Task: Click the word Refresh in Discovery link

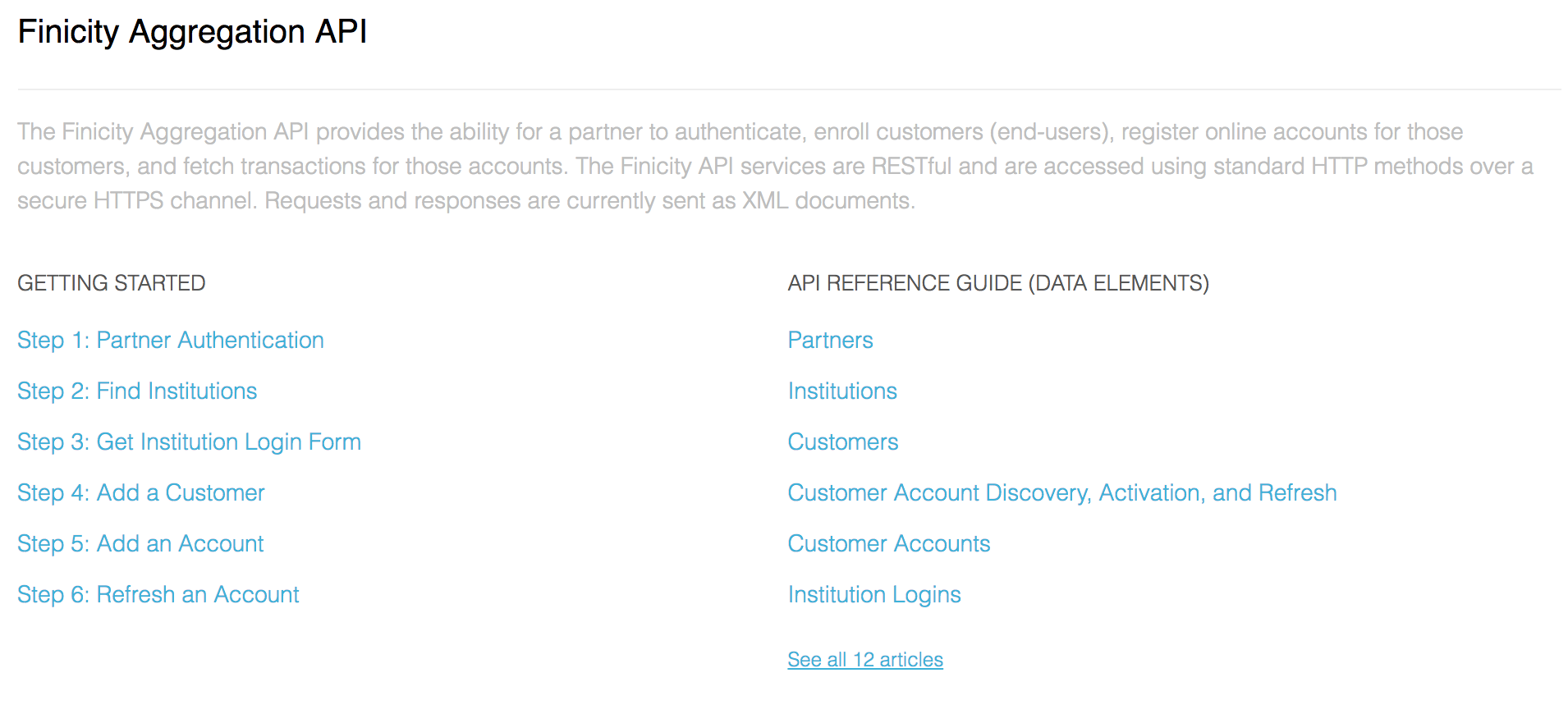Action: (1298, 493)
